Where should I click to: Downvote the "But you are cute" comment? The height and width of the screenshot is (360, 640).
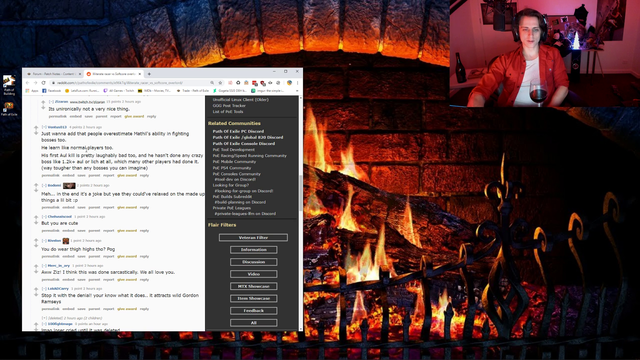[36, 223]
